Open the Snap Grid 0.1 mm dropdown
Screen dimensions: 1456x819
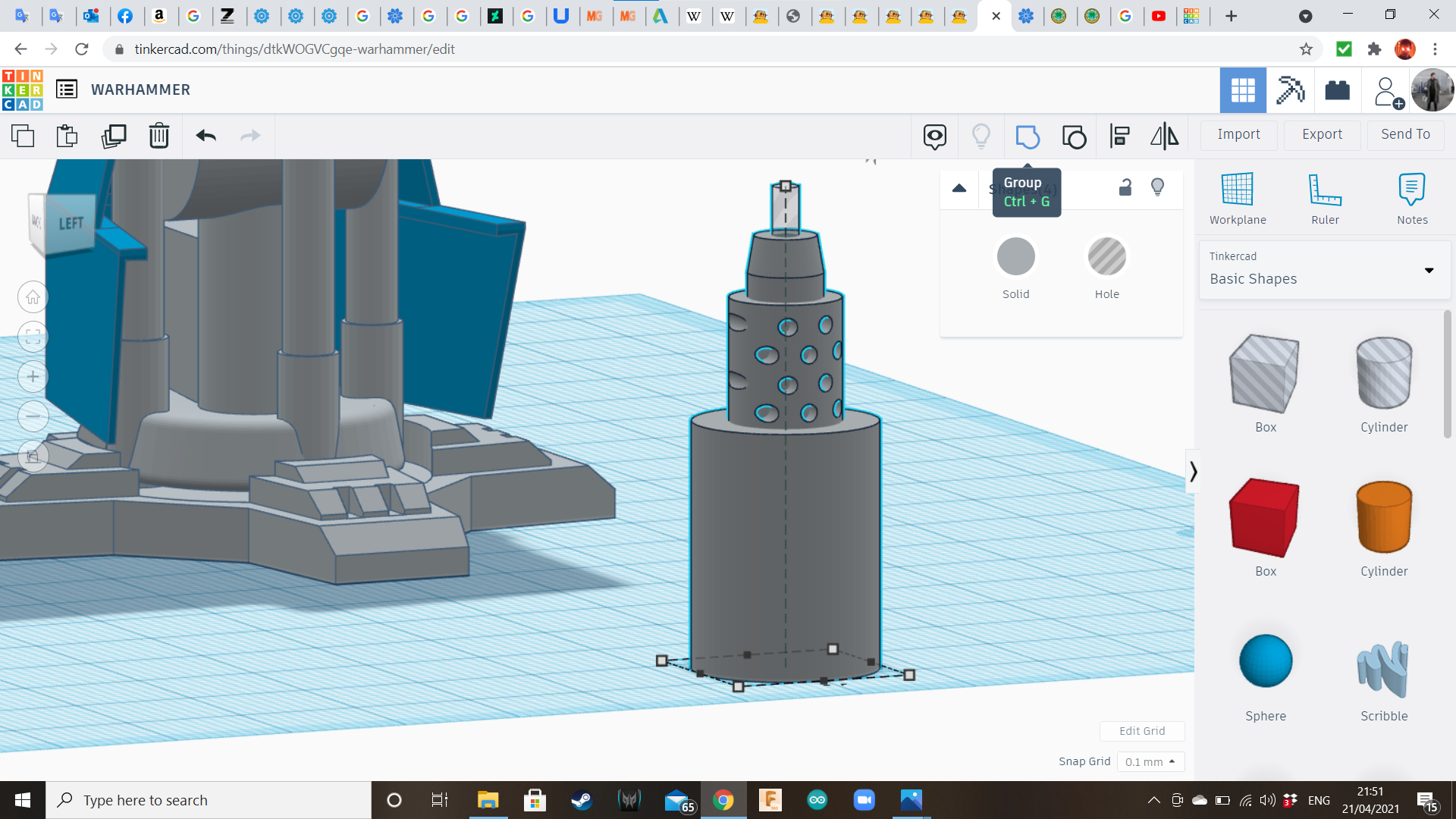click(1150, 761)
